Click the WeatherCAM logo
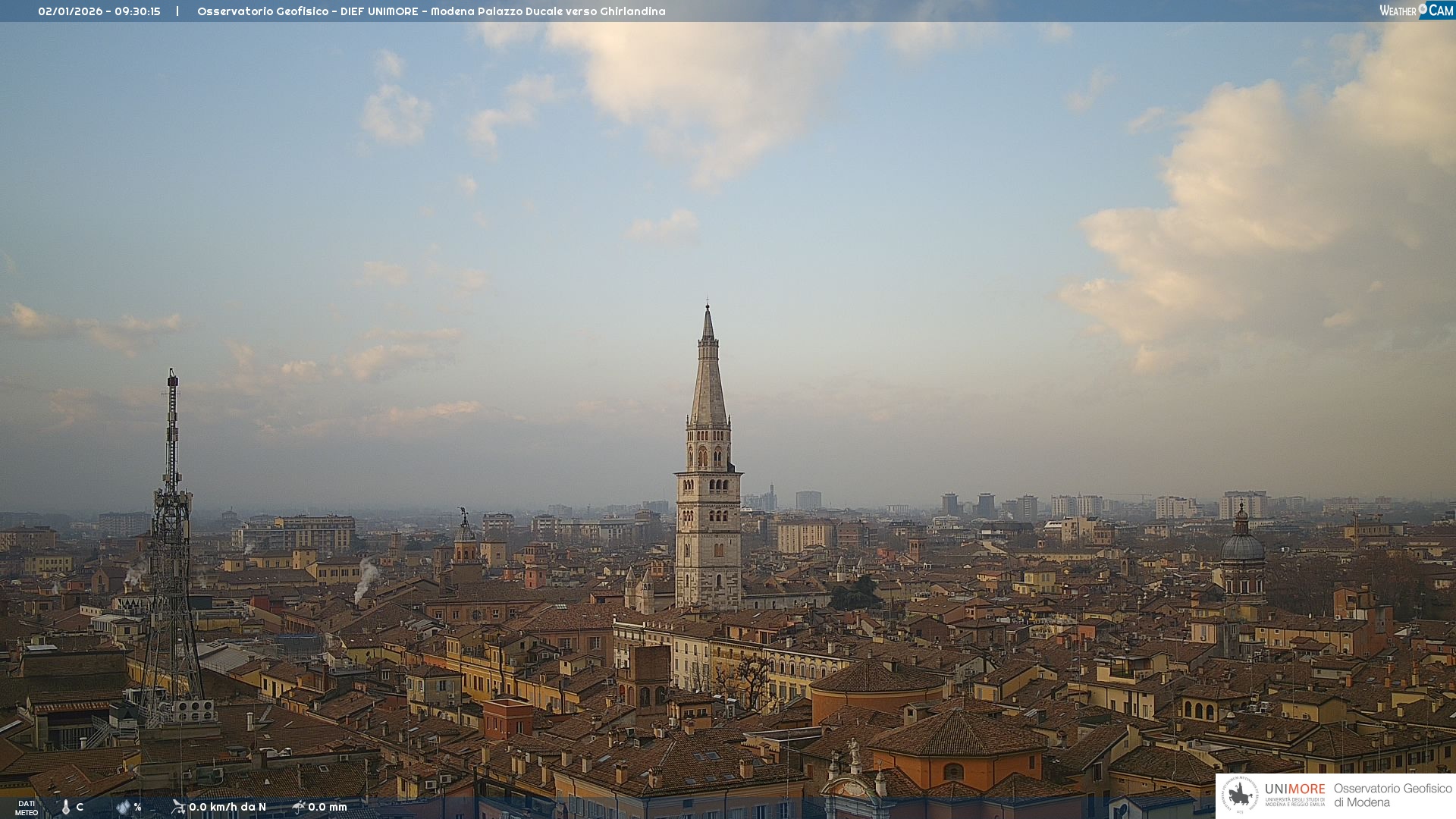 [x=1416, y=11]
